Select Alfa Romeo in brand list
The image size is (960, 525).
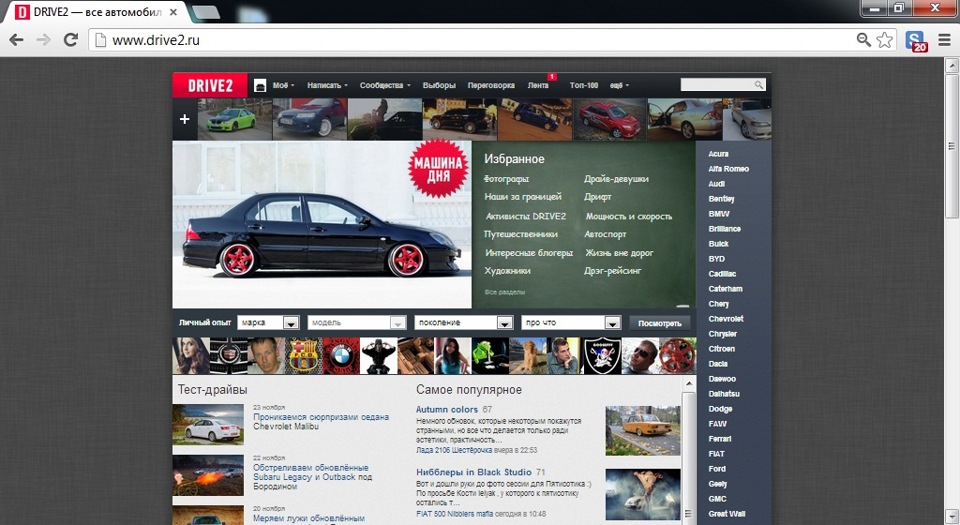click(729, 169)
